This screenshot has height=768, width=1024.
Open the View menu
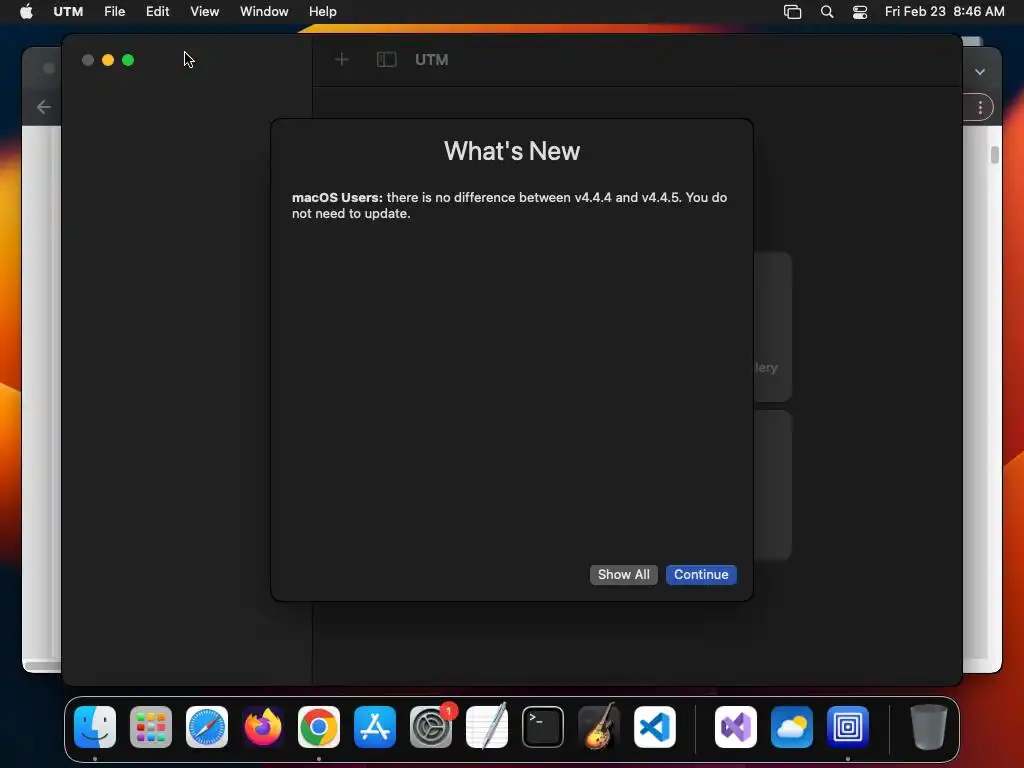coord(204,12)
